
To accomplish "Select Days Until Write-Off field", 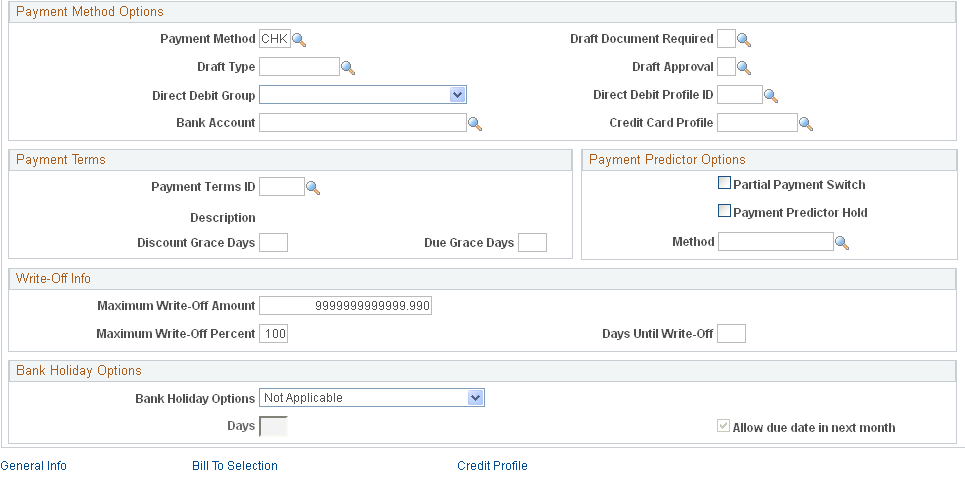I will (x=732, y=334).
